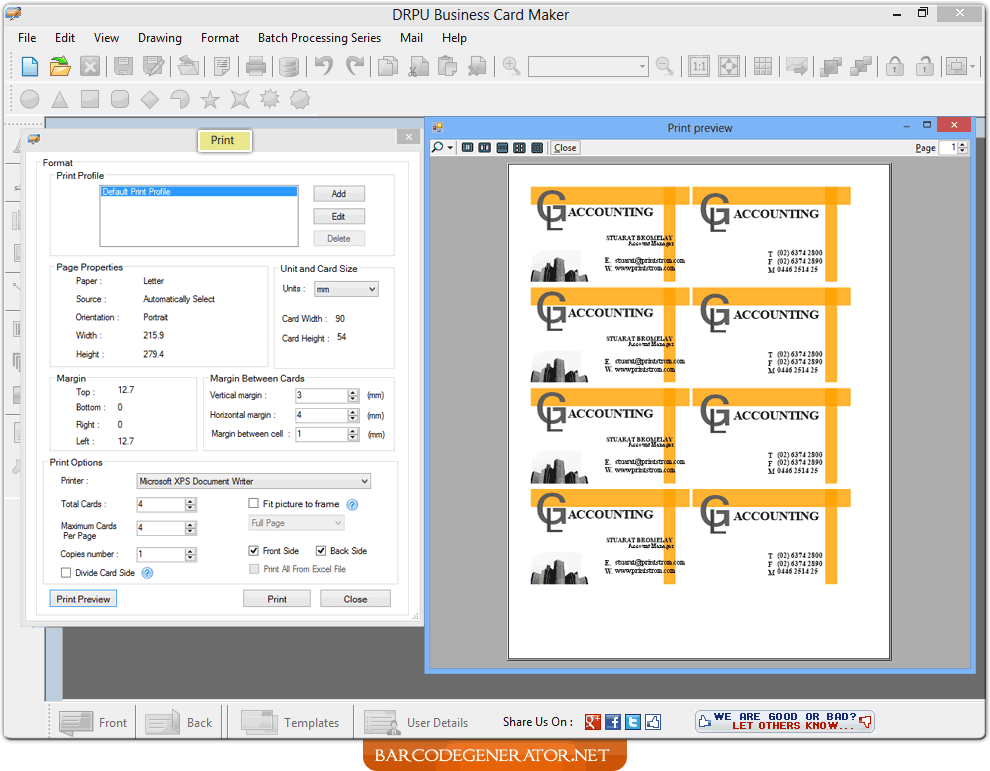Open the File menu

point(27,38)
